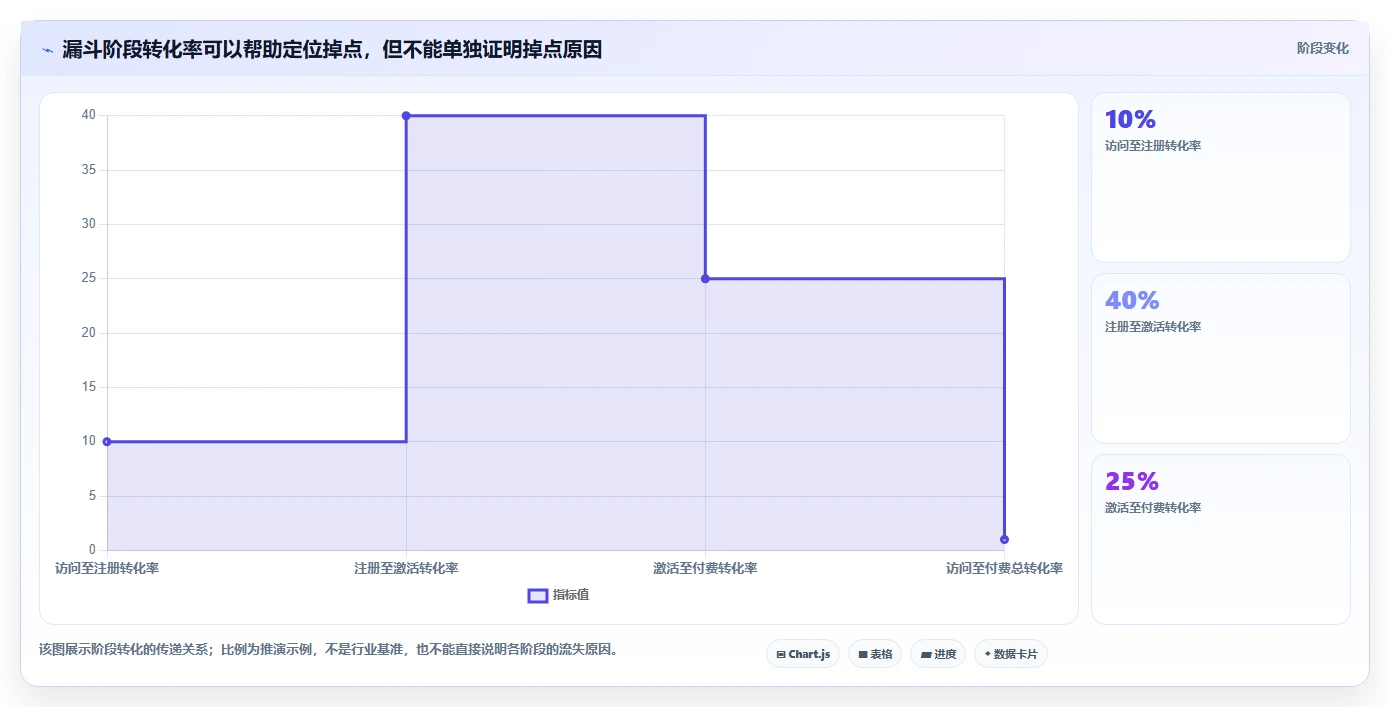Click the x-axis label 注册至激活转化率
The width and height of the screenshot is (1390, 707).
[x=406, y=568]
